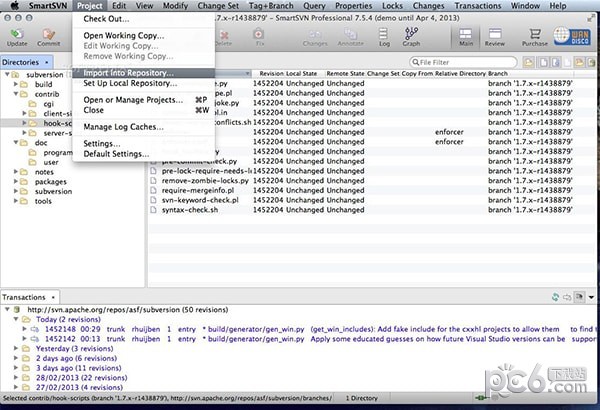Click the Apple menu icon
The width and height of the screenshot is (600, 410).
click(15, 5)
